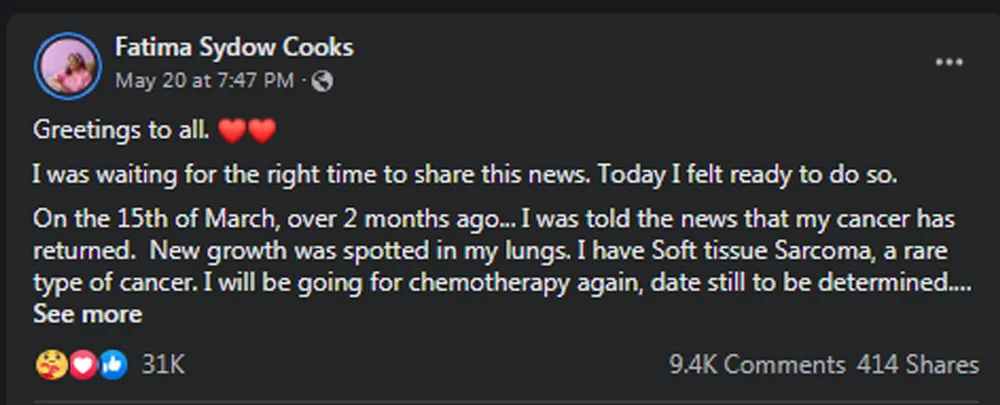The width and height of the screenshot is (1000, 405).
Task: Click the red heart love reaction icon
Action: [x=82, y=365]
